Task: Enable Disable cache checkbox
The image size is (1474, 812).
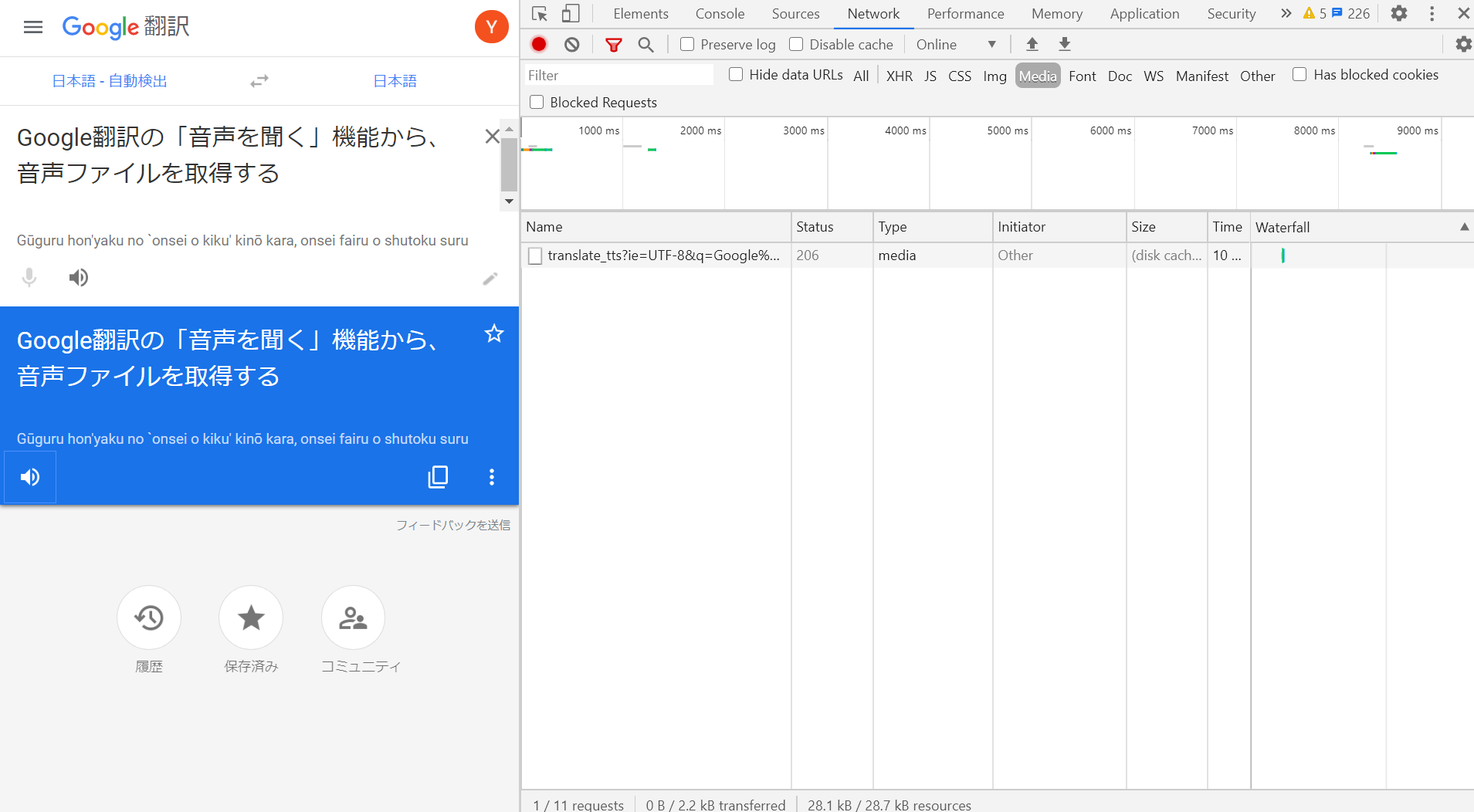Action: tap(796, 45)
